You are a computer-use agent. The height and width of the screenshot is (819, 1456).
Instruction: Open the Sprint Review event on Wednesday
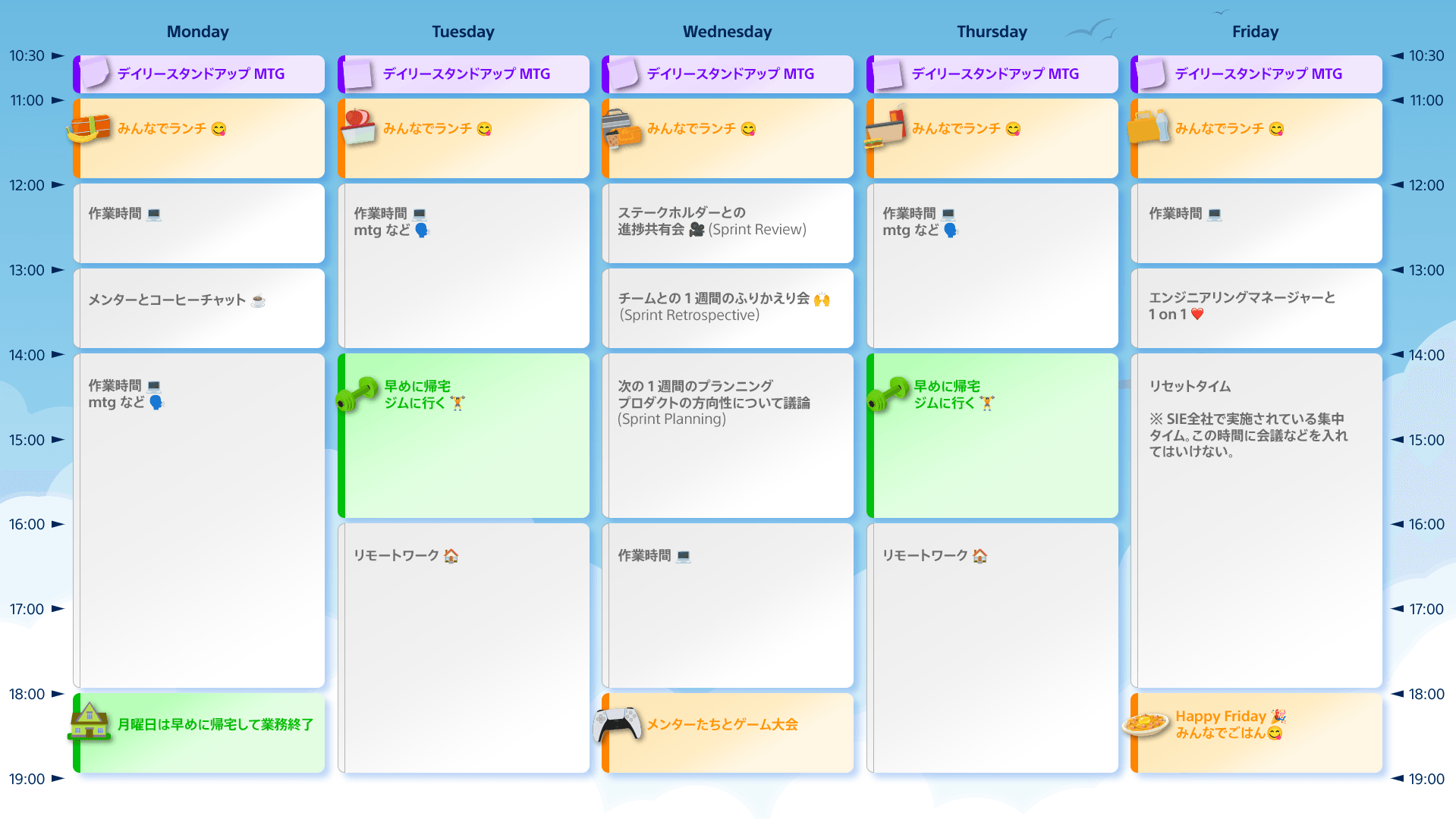click(727, 223)
